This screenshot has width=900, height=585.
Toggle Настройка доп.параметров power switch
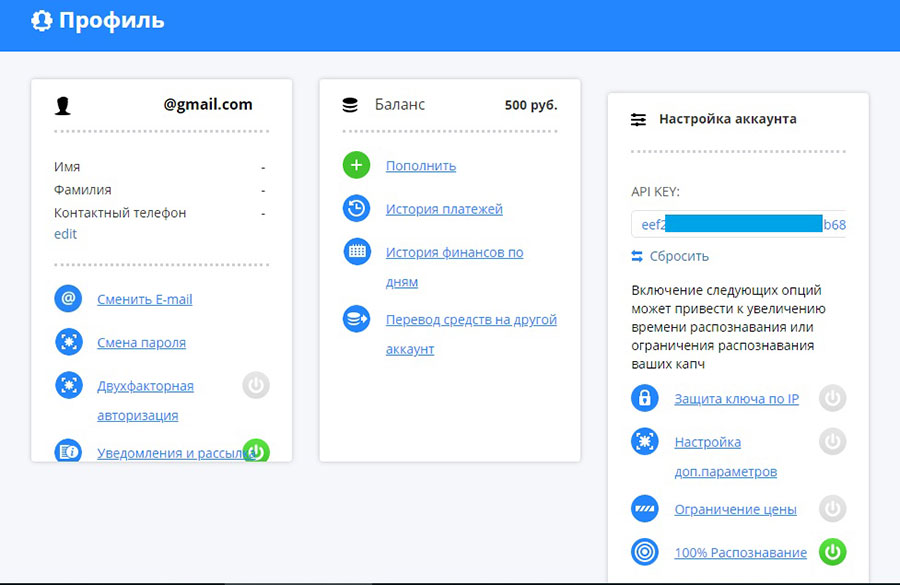pyautogui.click(x=832, y=441)
